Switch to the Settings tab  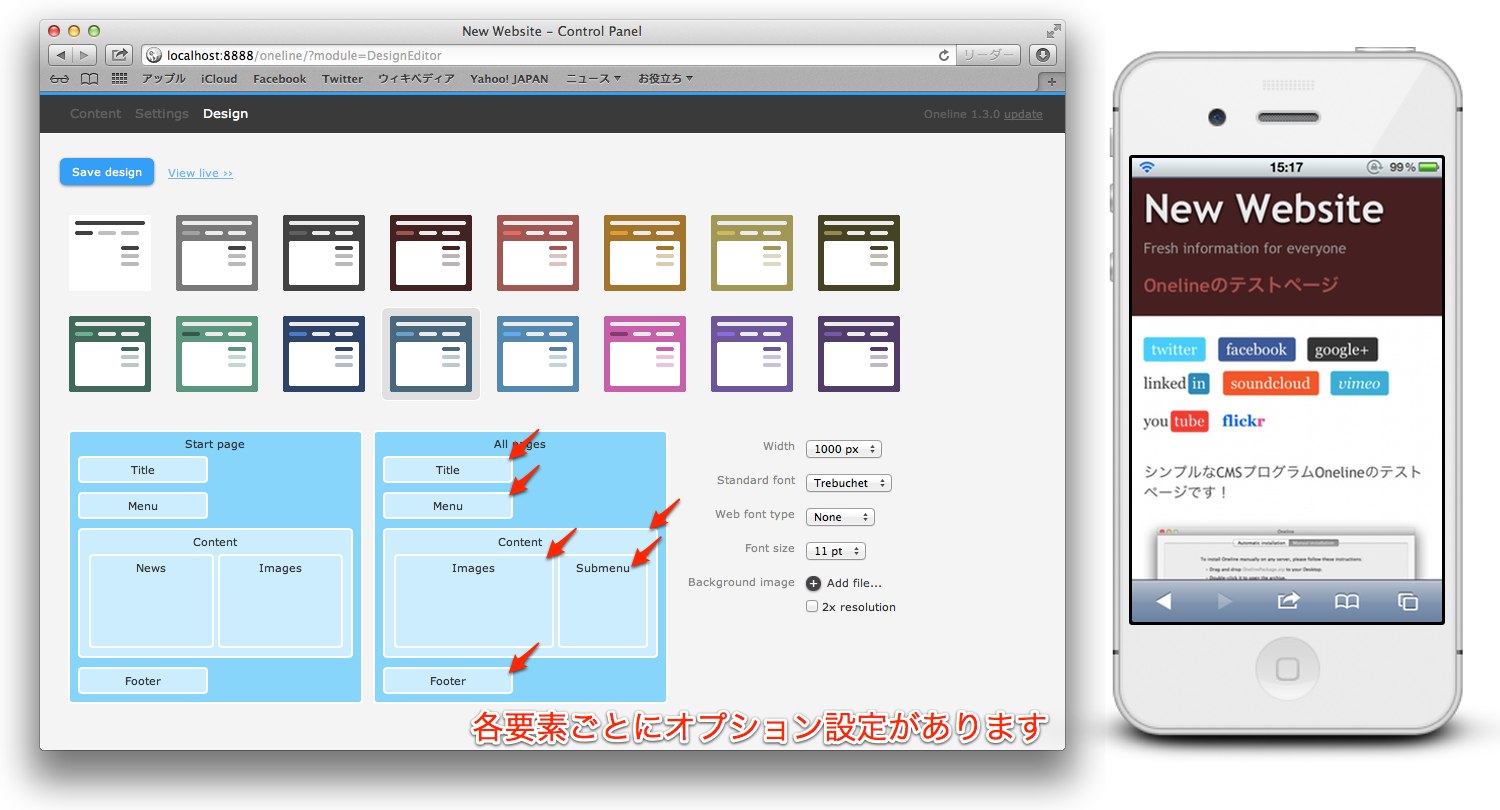pyautogui.click(x=162, y=114)
